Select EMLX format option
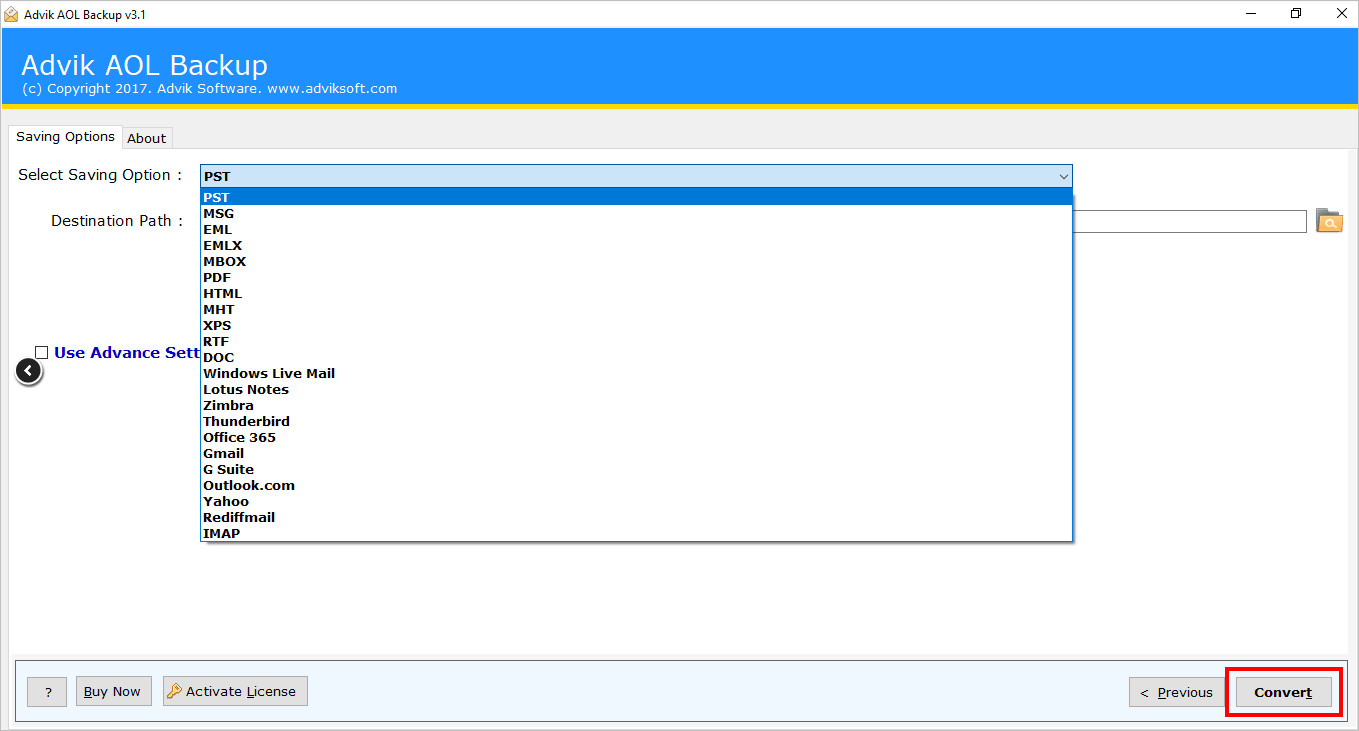 pyautogui.click(x=636, y=245)
